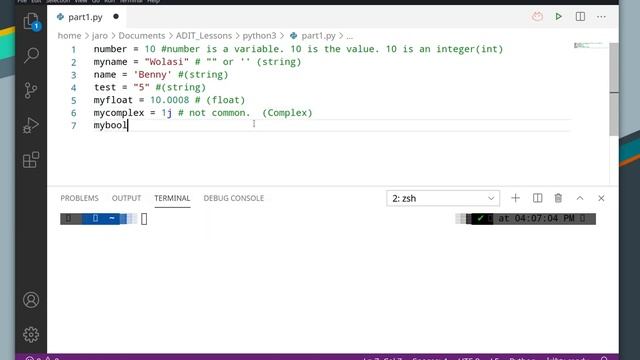Screen dimensions: 640x360
Task: Click the breadcrumb ellipsis after part1.py
Action: [350, 36]
